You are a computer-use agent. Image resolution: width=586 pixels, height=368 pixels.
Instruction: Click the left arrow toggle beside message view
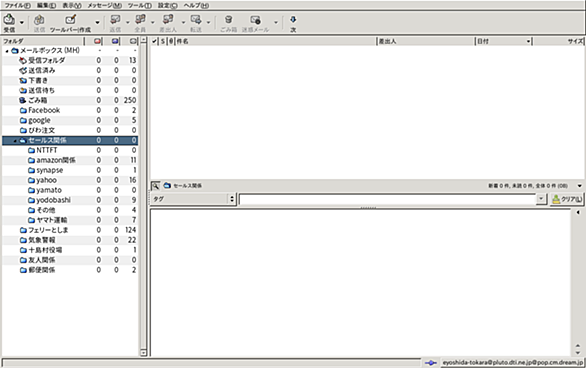tap(578, 213)
